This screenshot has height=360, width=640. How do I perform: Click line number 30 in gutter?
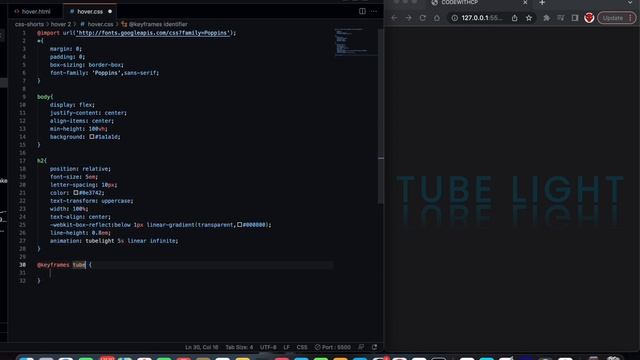pyautogui.click(x=22, y=265)
